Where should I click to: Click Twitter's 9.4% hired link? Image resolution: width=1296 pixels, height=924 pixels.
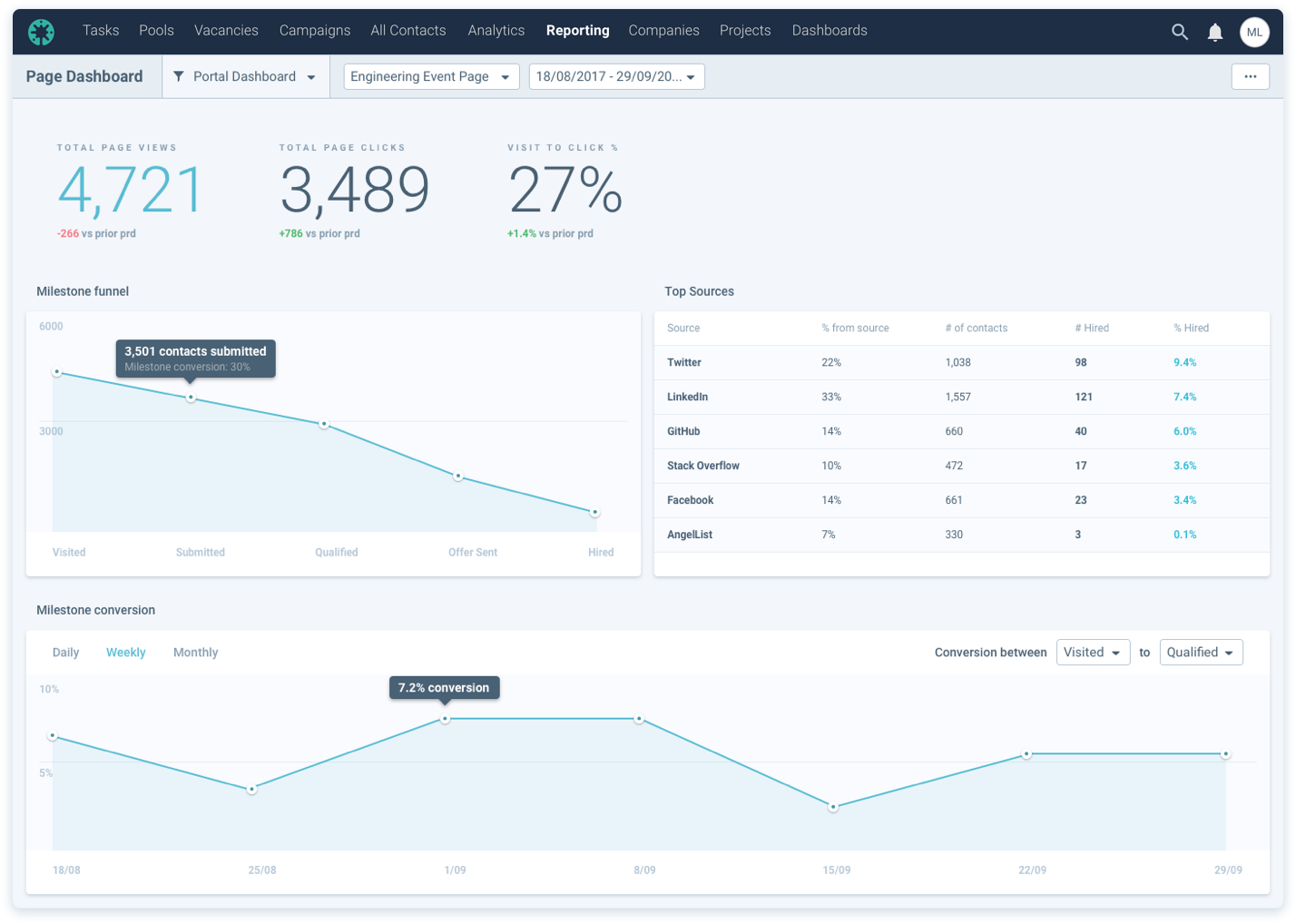pos(1185,362)
